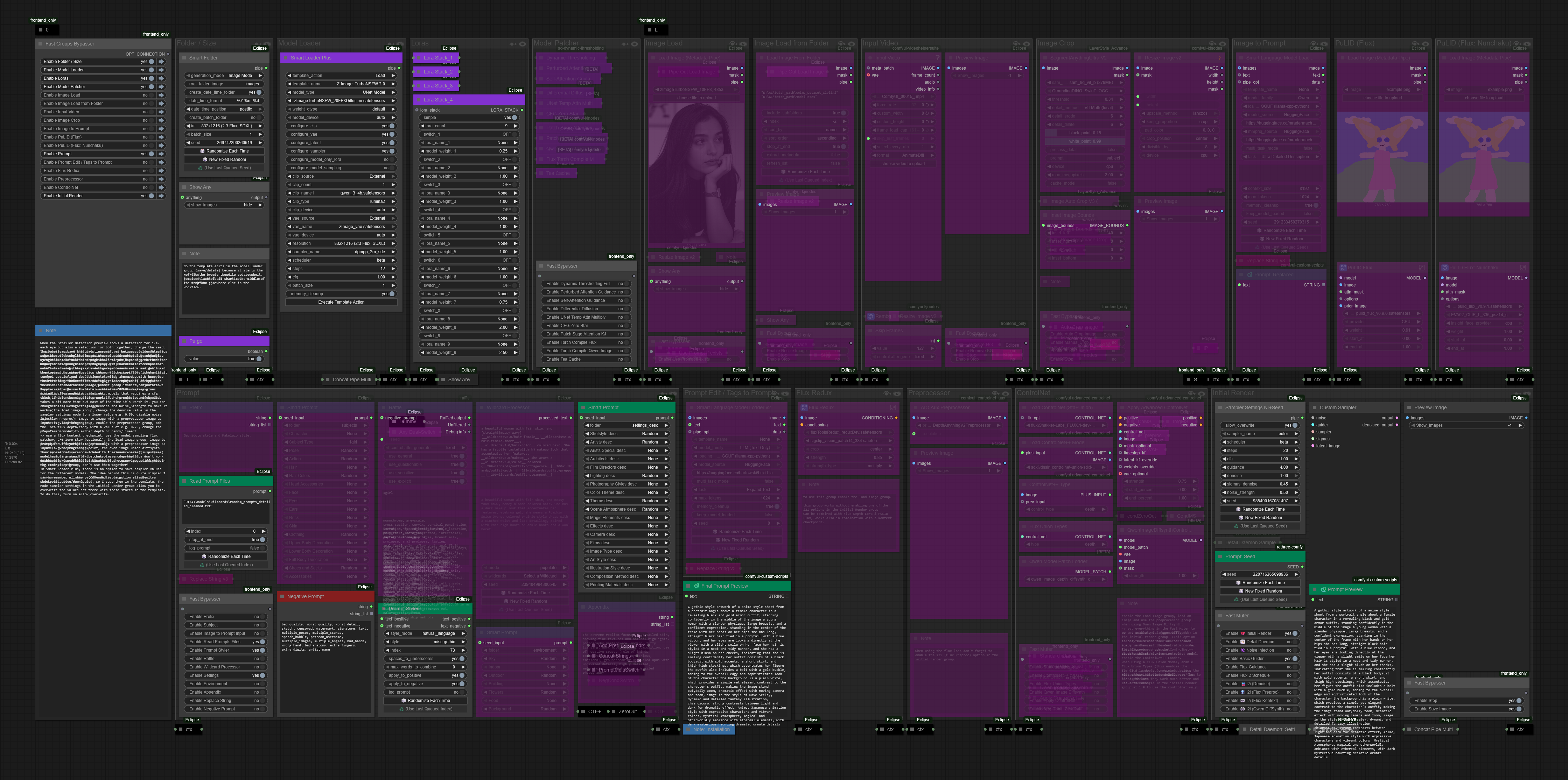Click the arrow icon beside Enable Model Loader

pos(161,70)
